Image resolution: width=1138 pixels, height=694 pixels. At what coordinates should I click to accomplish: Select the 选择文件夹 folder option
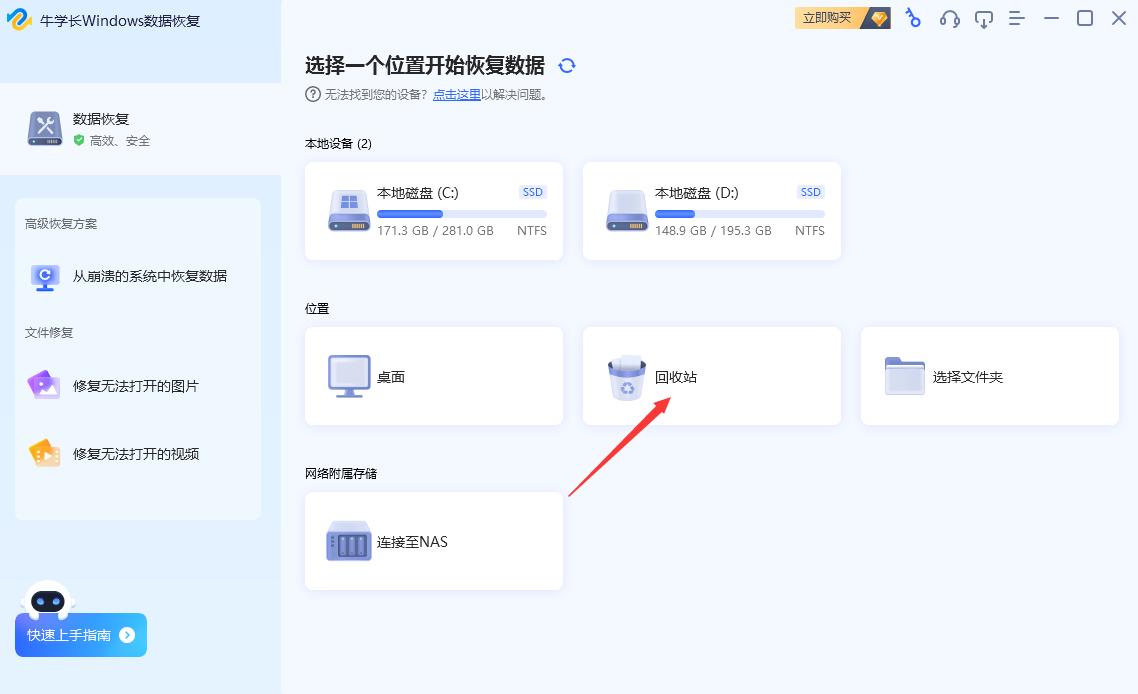click(x=903, y=376)
